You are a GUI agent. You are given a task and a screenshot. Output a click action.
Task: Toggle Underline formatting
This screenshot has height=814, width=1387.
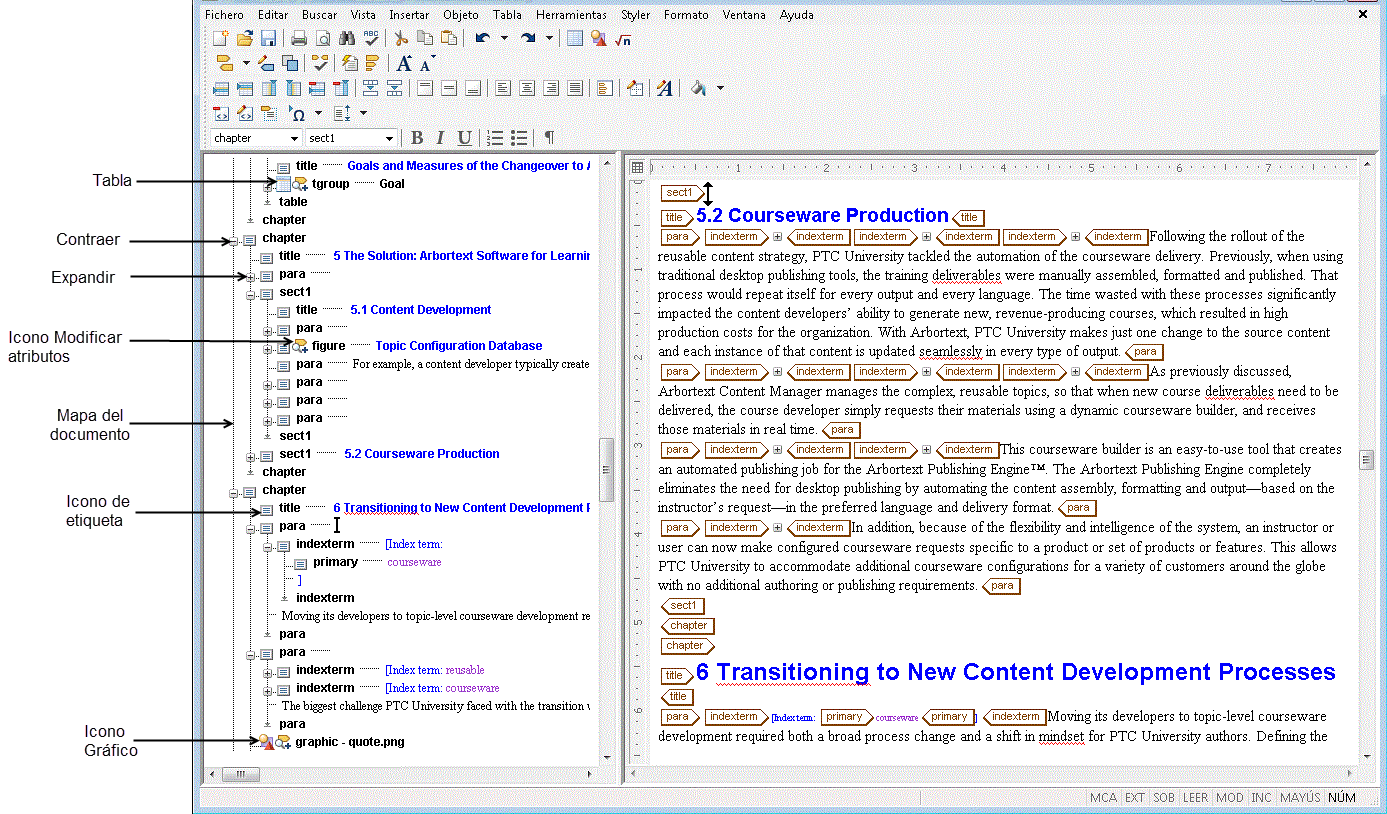tap(464, 138)
